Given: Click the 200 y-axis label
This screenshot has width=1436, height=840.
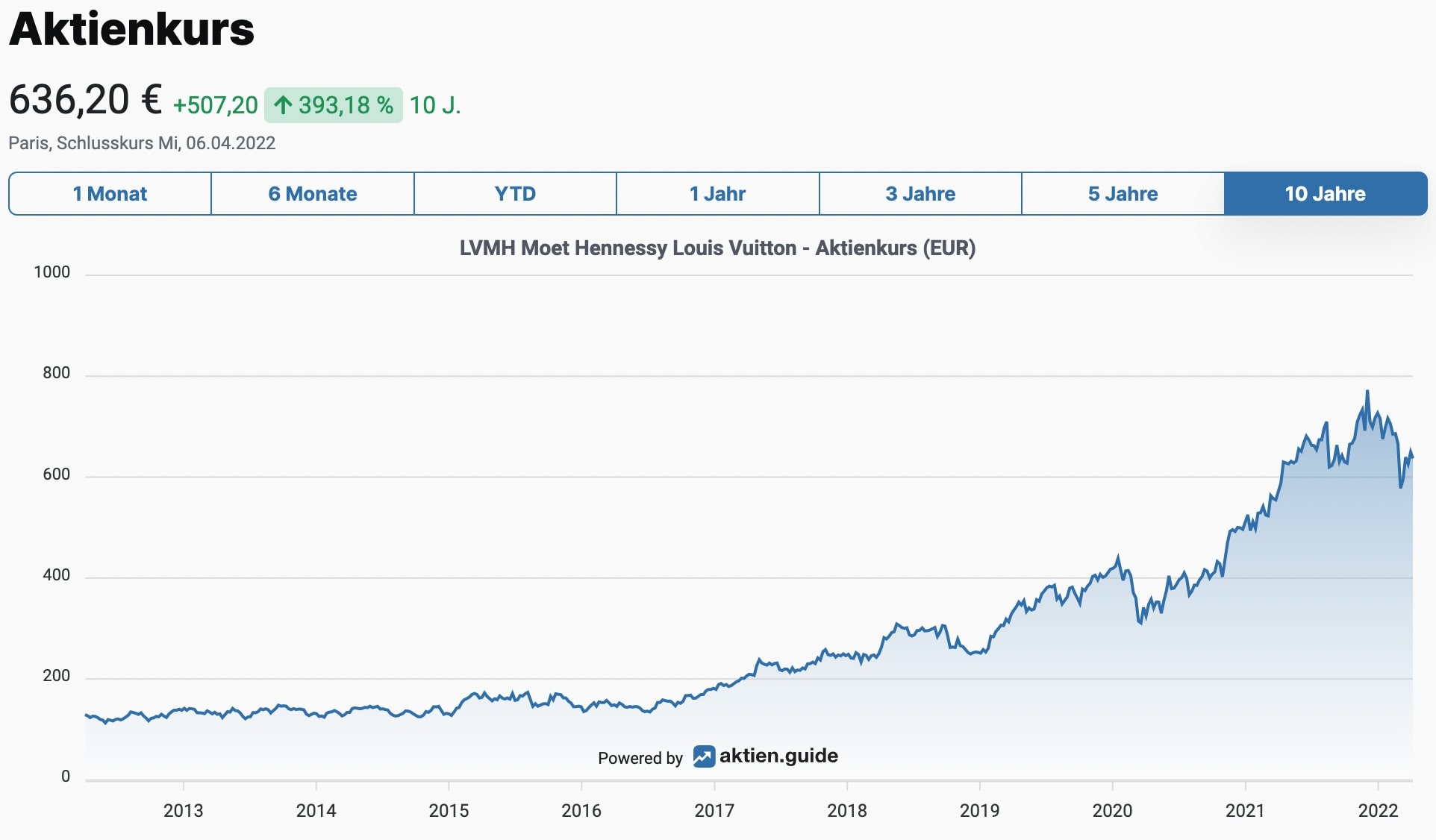Looking at the screenshot, I should coord(57,676).
